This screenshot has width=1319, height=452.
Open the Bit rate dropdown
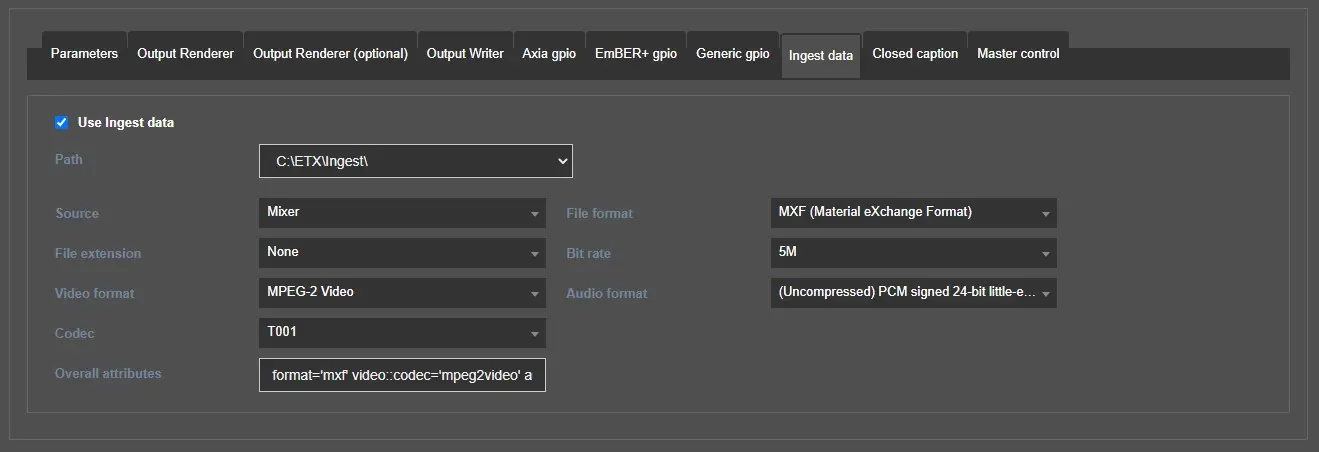(913, 252)
